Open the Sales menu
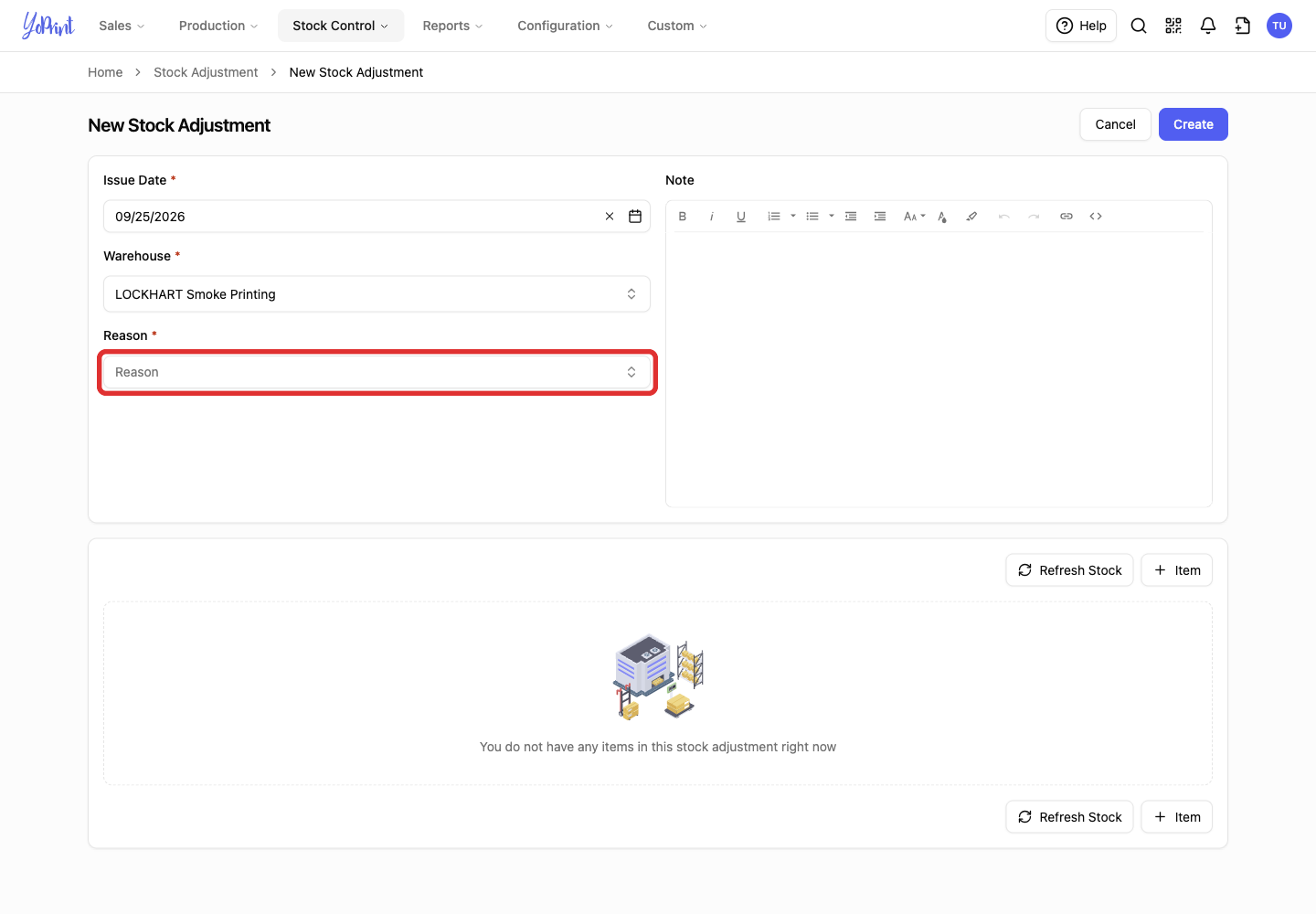1316x914 pixels. coord(122,26)
